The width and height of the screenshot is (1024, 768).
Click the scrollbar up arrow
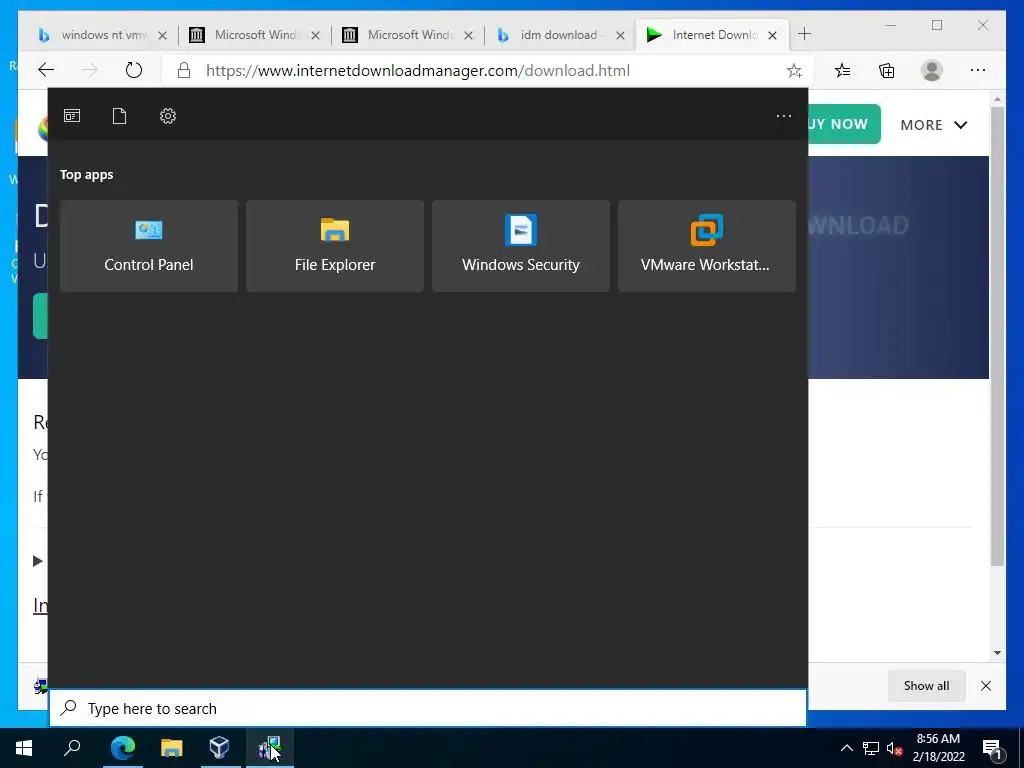(x=997, y=99)
